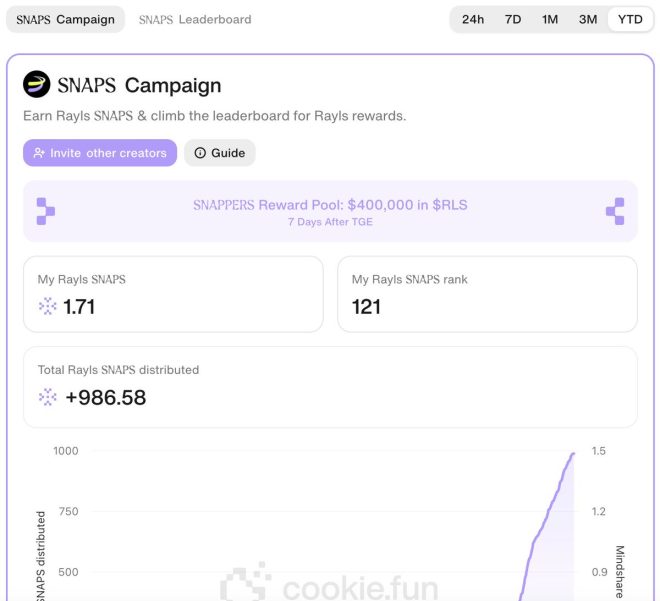This screenshot has width=660, height=601.
Task: Click Invite other creators button
Action: (100, 153)
